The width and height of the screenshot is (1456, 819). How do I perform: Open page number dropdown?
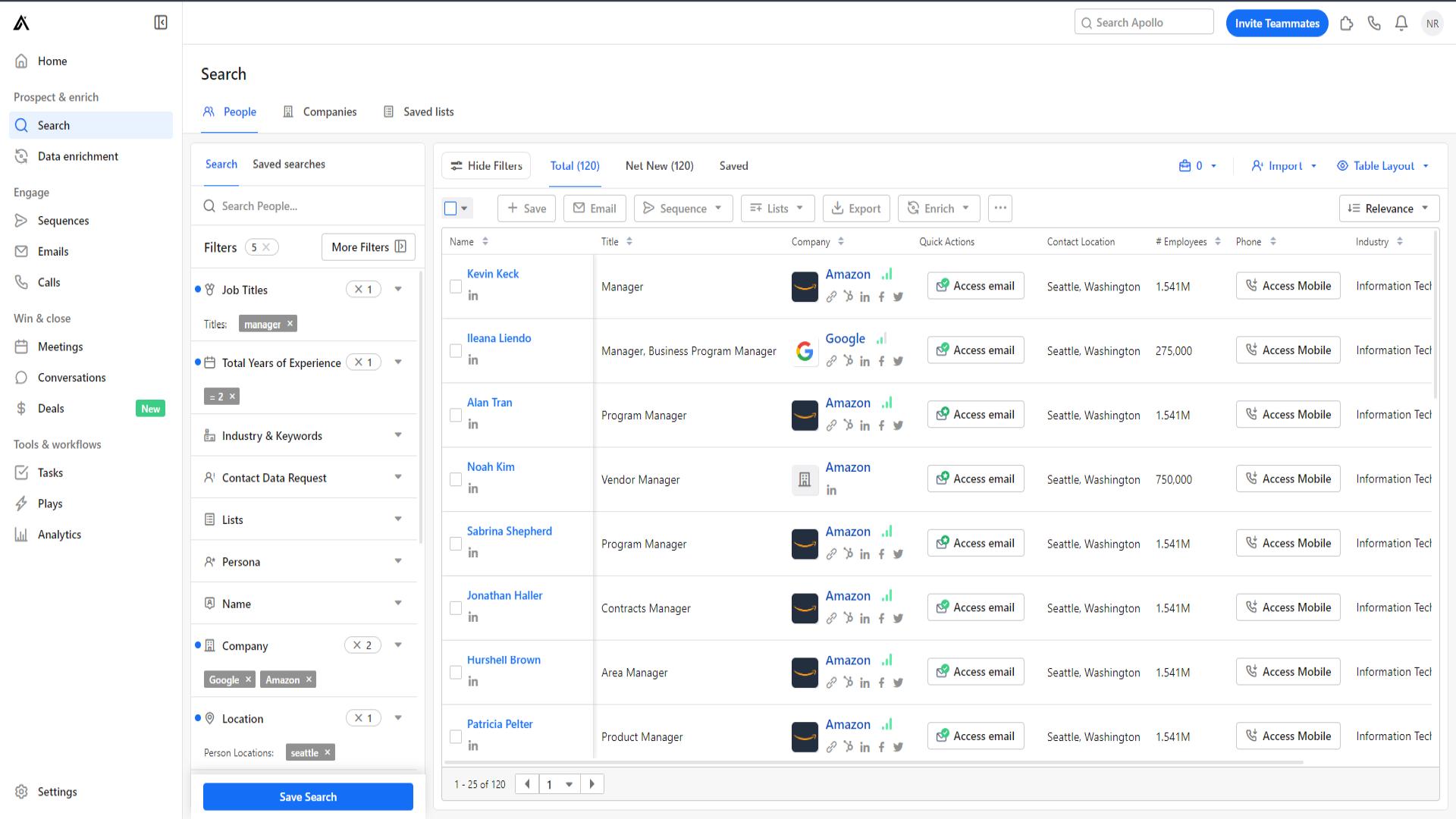click(x=560, y=784)
